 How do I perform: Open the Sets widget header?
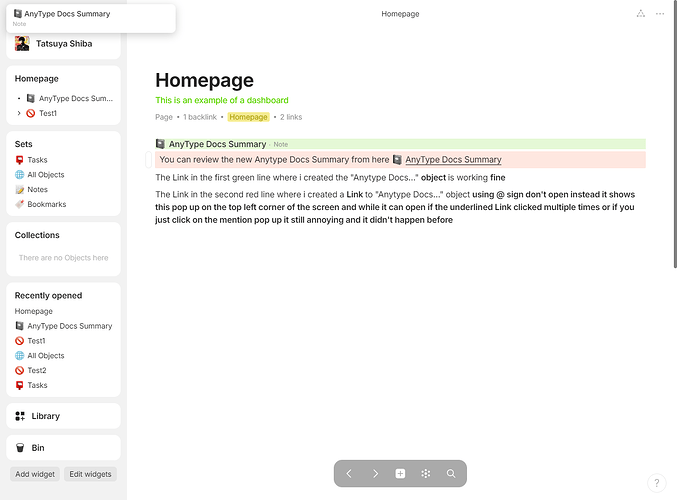pos(23,144)
